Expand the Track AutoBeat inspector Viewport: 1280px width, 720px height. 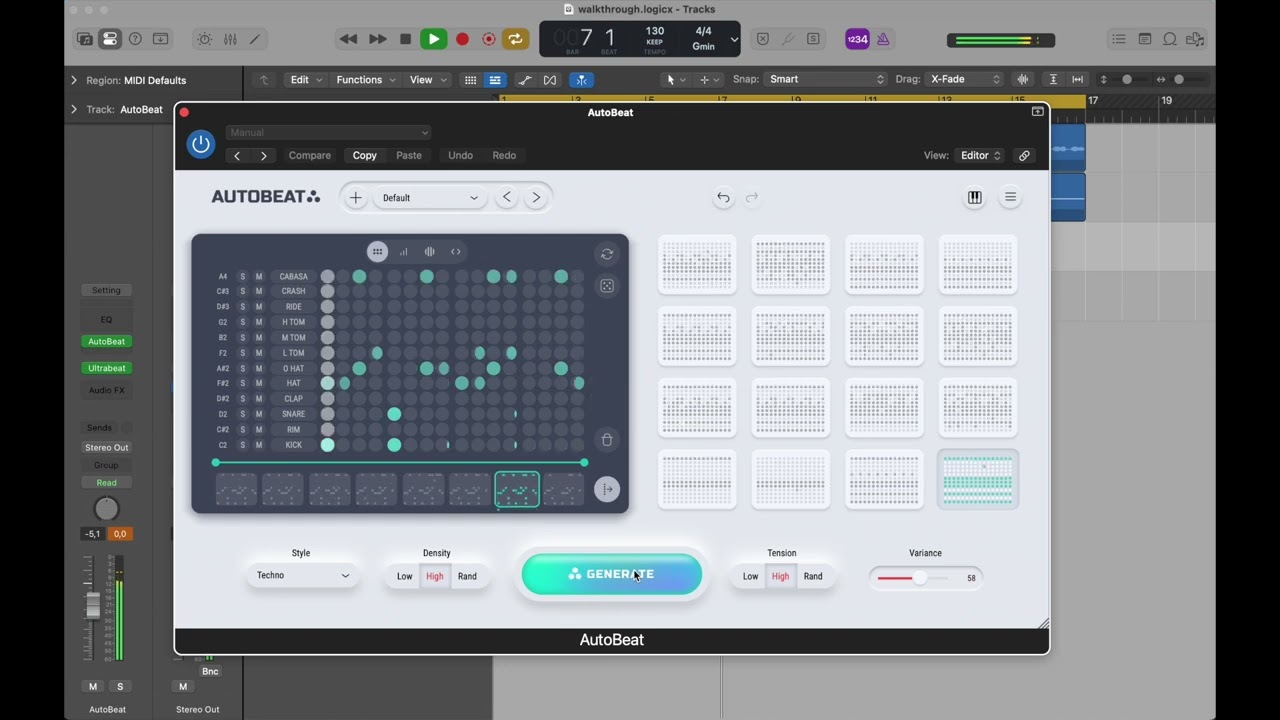73,109
